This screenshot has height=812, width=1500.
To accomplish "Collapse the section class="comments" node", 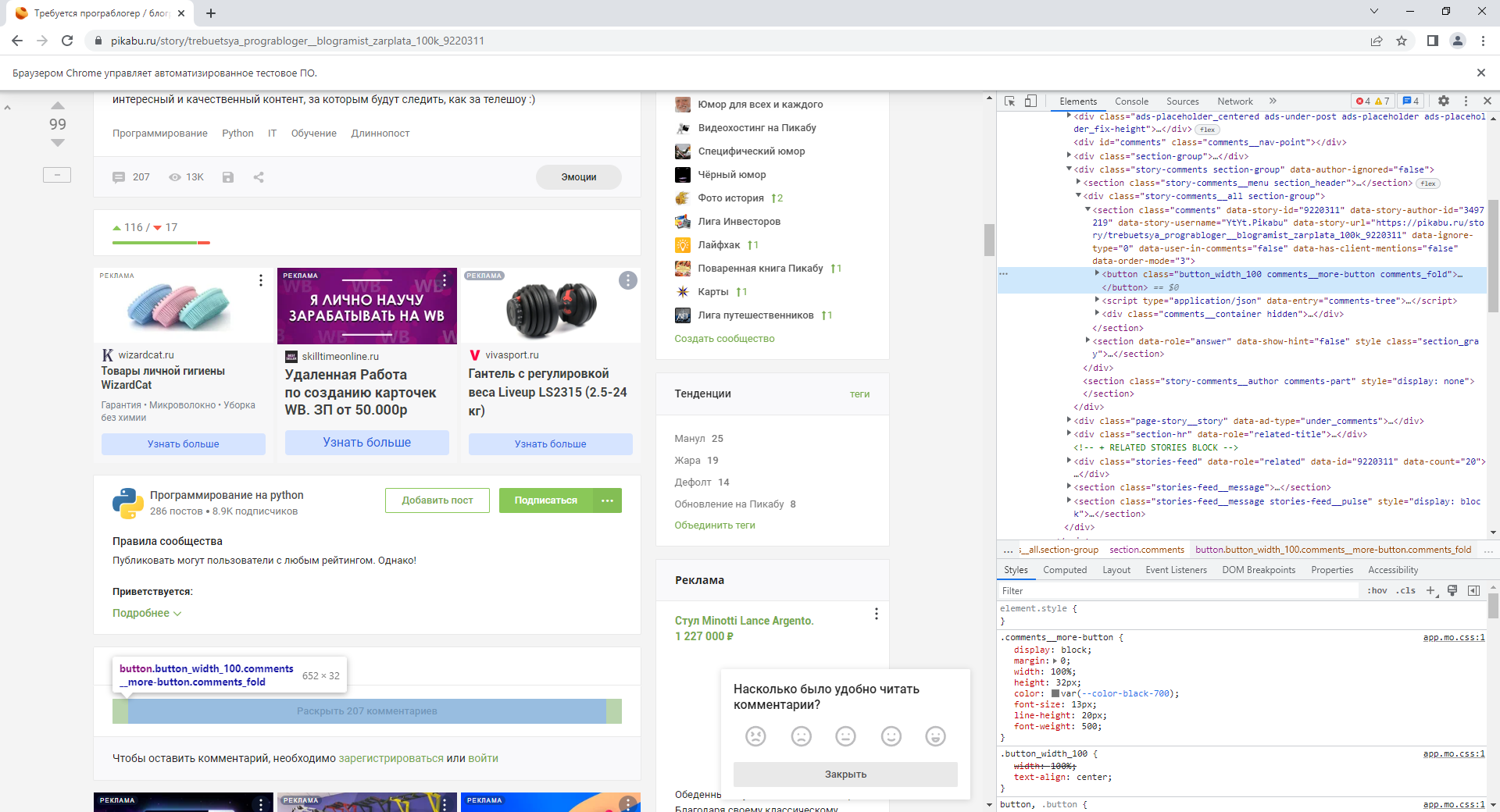I will [1087, 209].
